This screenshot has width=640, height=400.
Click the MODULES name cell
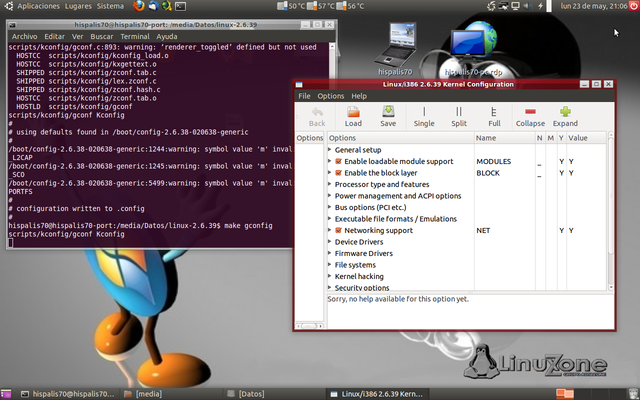pyautogui.click(x=493, y=161)
